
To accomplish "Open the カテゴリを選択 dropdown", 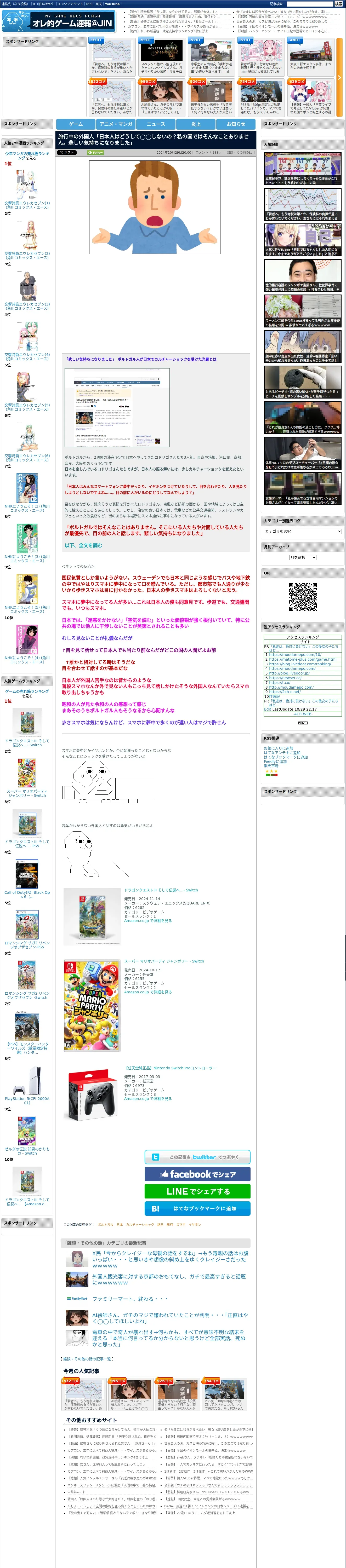I will (x=303, y=531).
